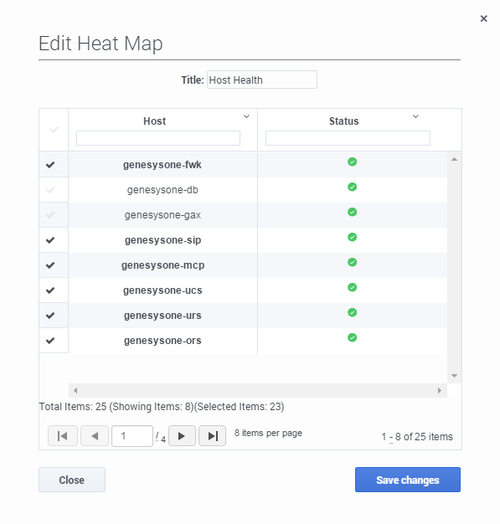Go to first page of hosts
The height and width of the screenshot is (524, 500).
tap(62, 436)
